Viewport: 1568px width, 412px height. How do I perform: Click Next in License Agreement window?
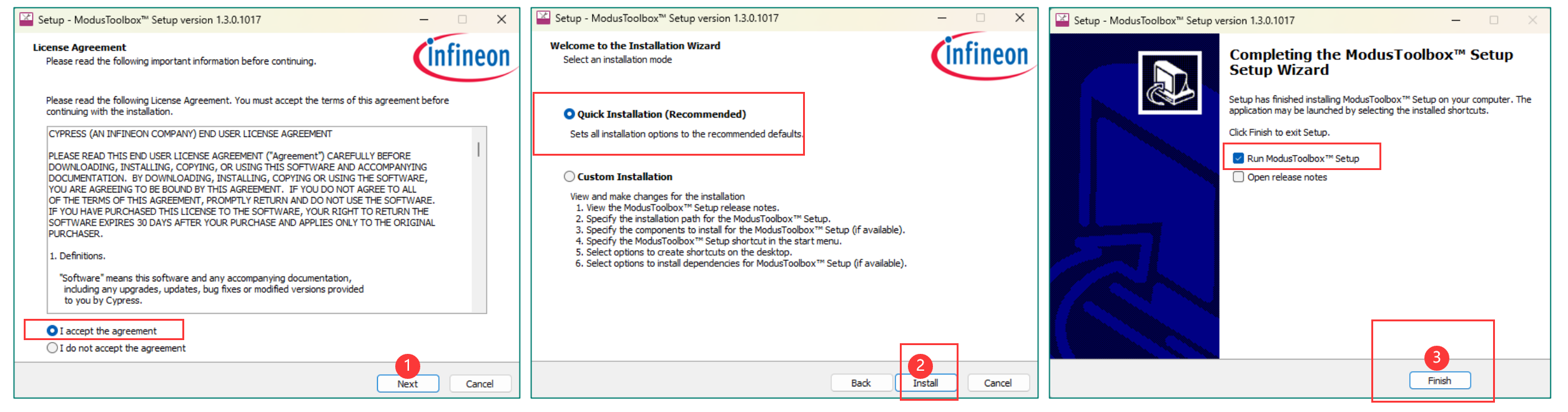(x=408, y=384)
